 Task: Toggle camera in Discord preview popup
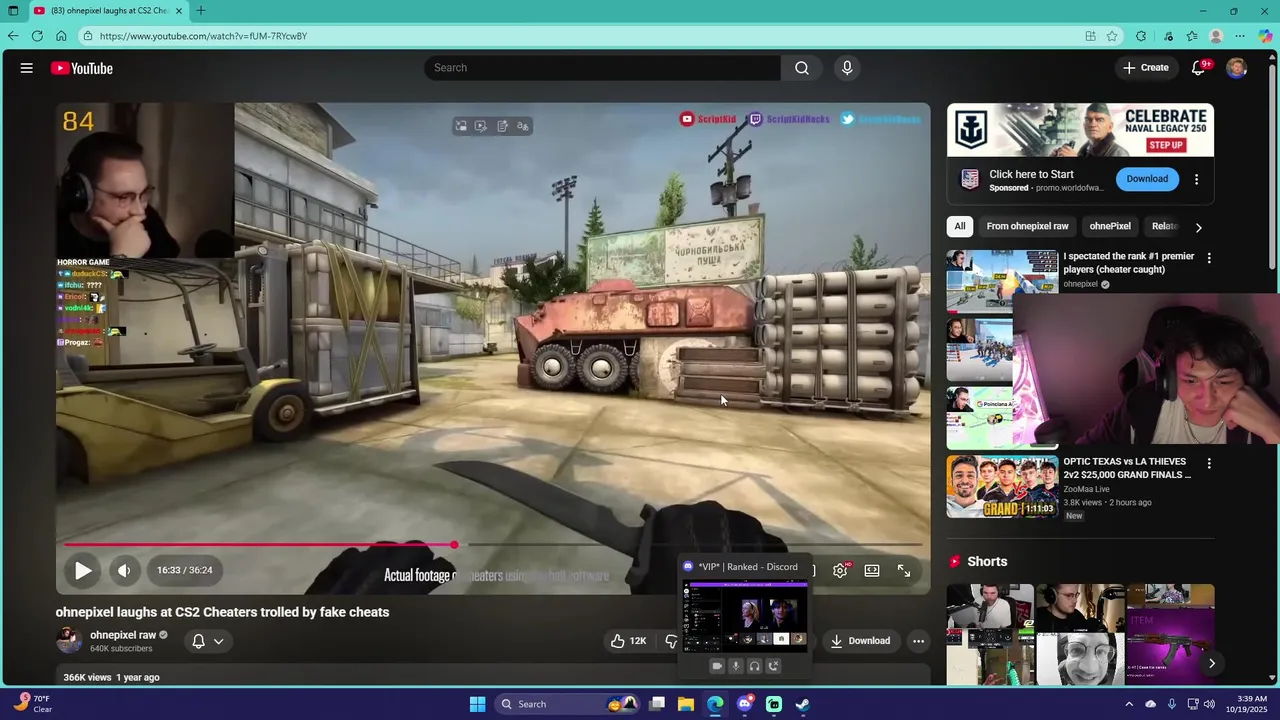coord(717,666)
